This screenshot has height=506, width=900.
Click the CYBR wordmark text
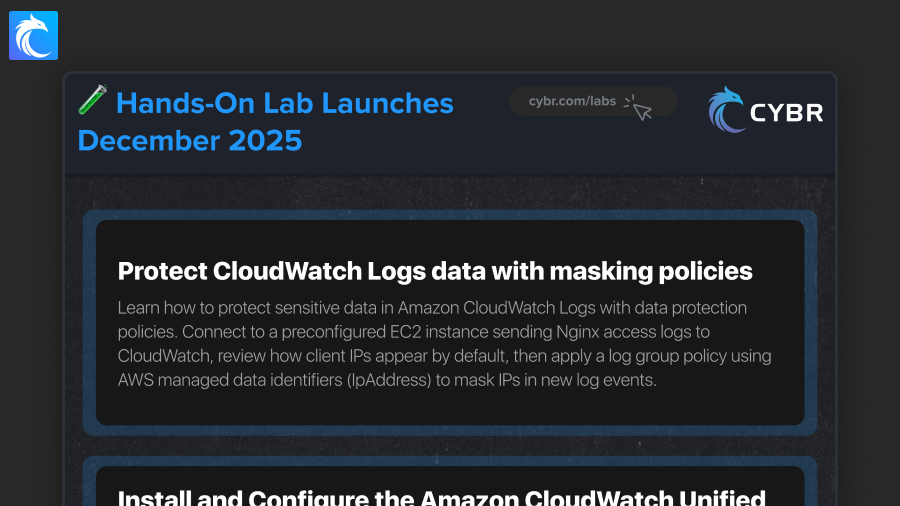tap(786, 113)
